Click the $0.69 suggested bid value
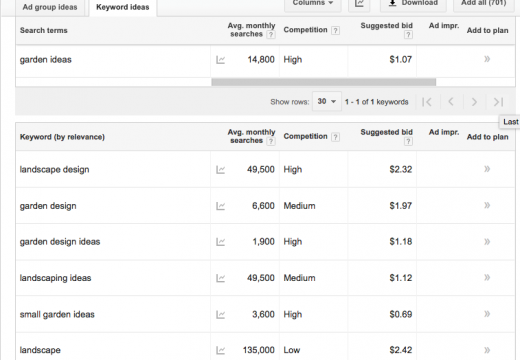 (x=401, y=314)
